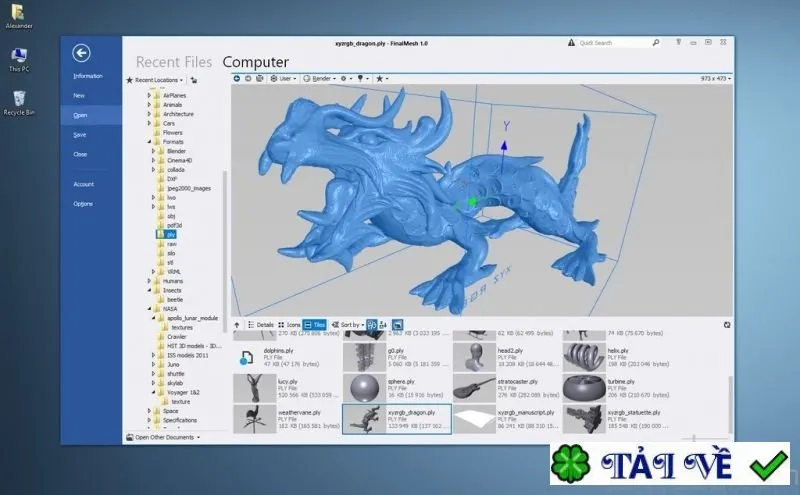The height and width of the screenshot is (495, 800).
Task: Click the circular Back arrow in sidebar
Action: pos(82,53)
